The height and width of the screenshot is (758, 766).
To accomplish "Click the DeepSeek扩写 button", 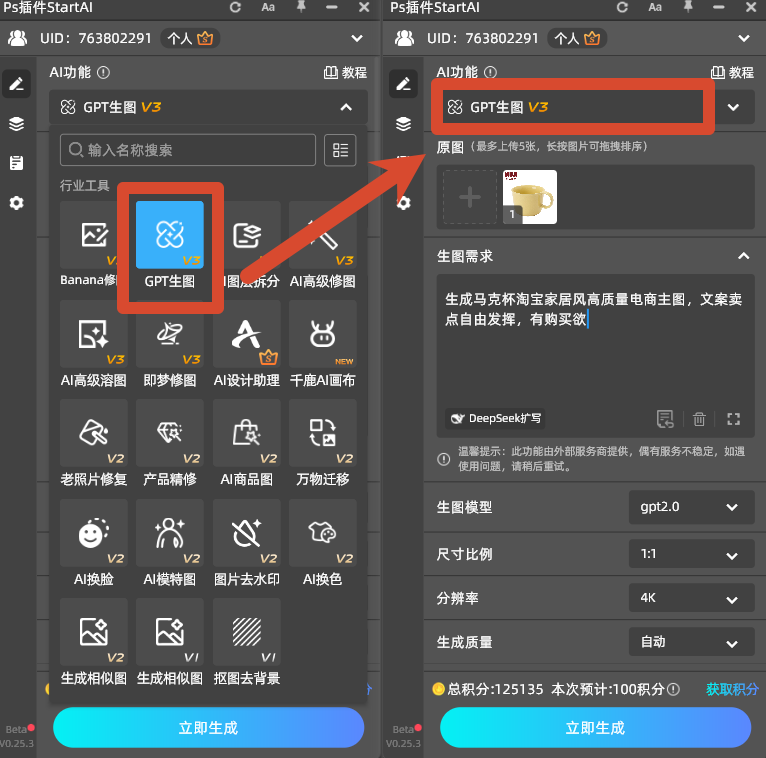I will [x=495, y=419].
